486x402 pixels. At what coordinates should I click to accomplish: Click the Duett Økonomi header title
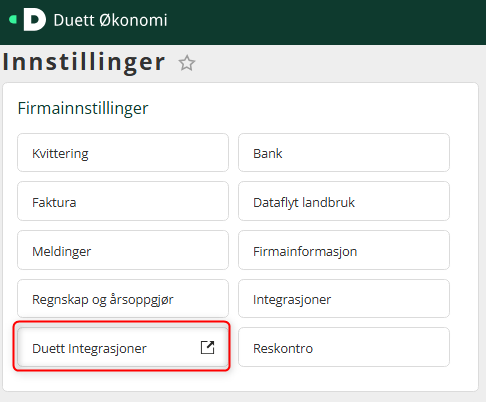pyautogui.click(x=110, y=20)
